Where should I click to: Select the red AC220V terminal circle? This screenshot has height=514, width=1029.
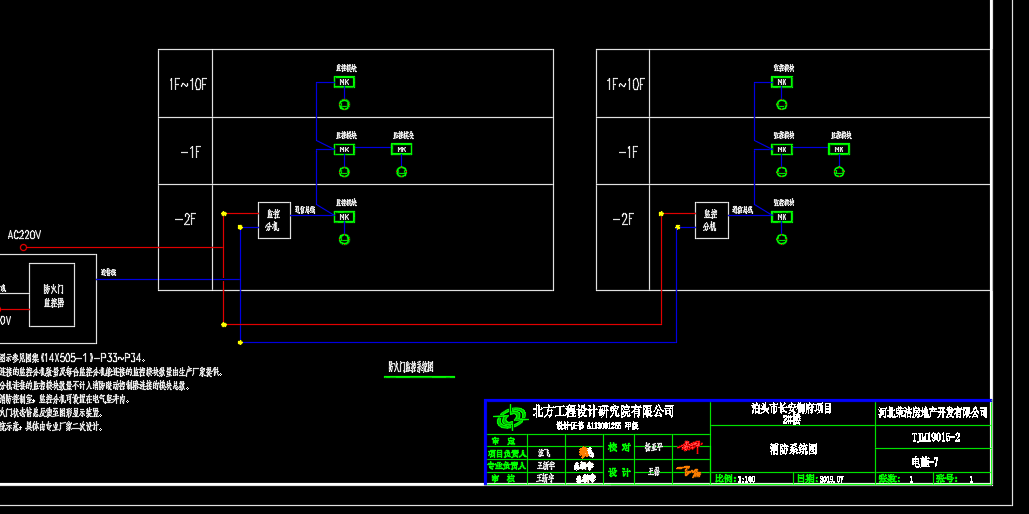click(24, 247)
